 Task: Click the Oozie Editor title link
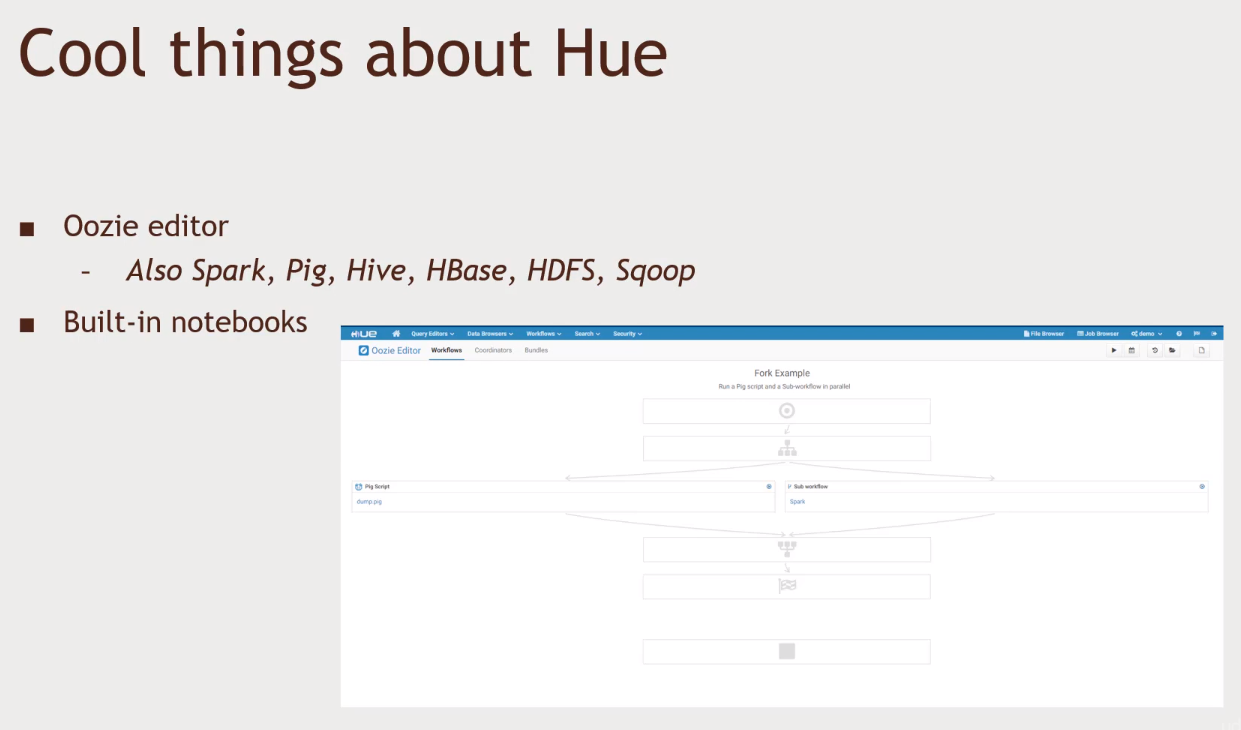(390, 351)
